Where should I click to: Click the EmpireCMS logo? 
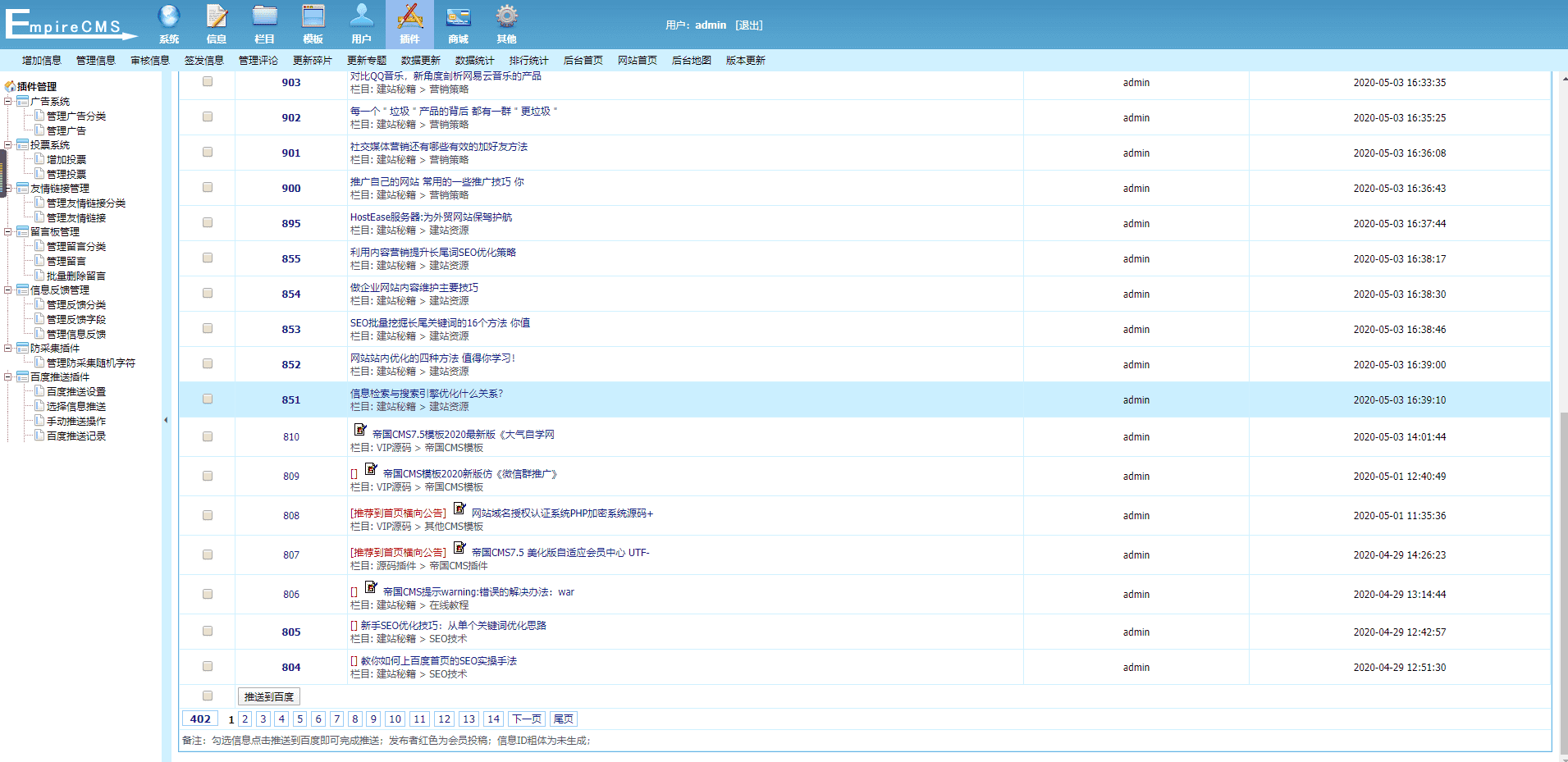71,24
